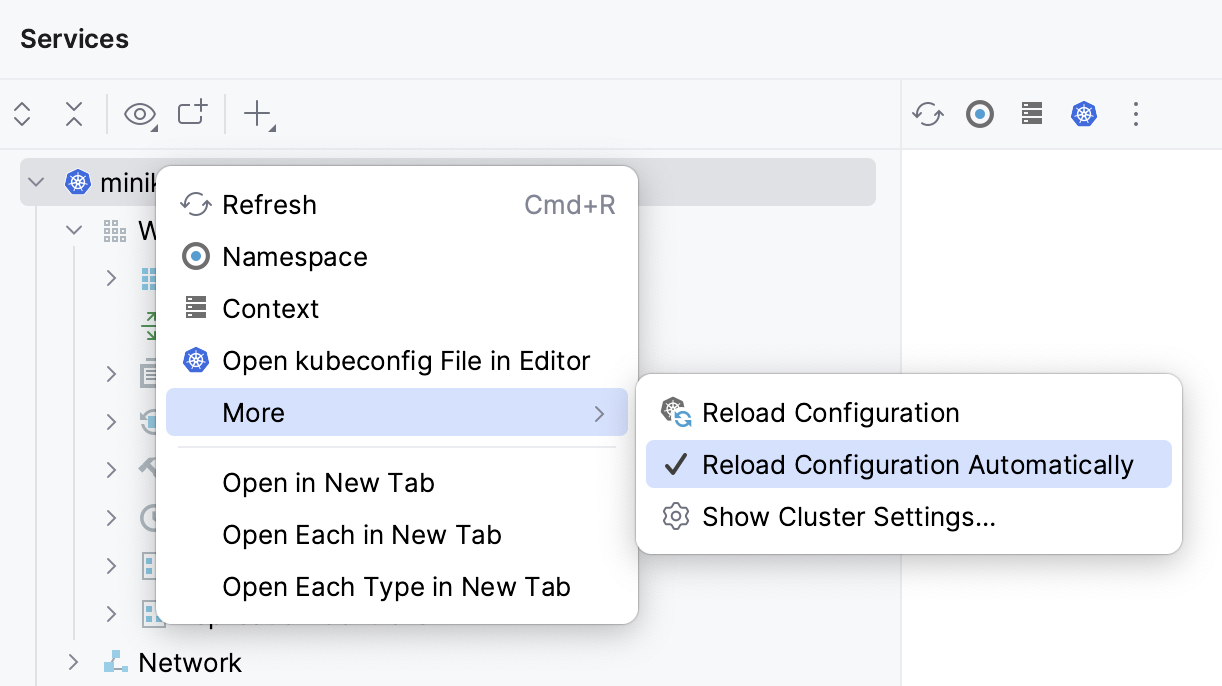Click gear icon beside Show Cluster Settings
The width and height of the screenshot is (1222, 686).
677,517
